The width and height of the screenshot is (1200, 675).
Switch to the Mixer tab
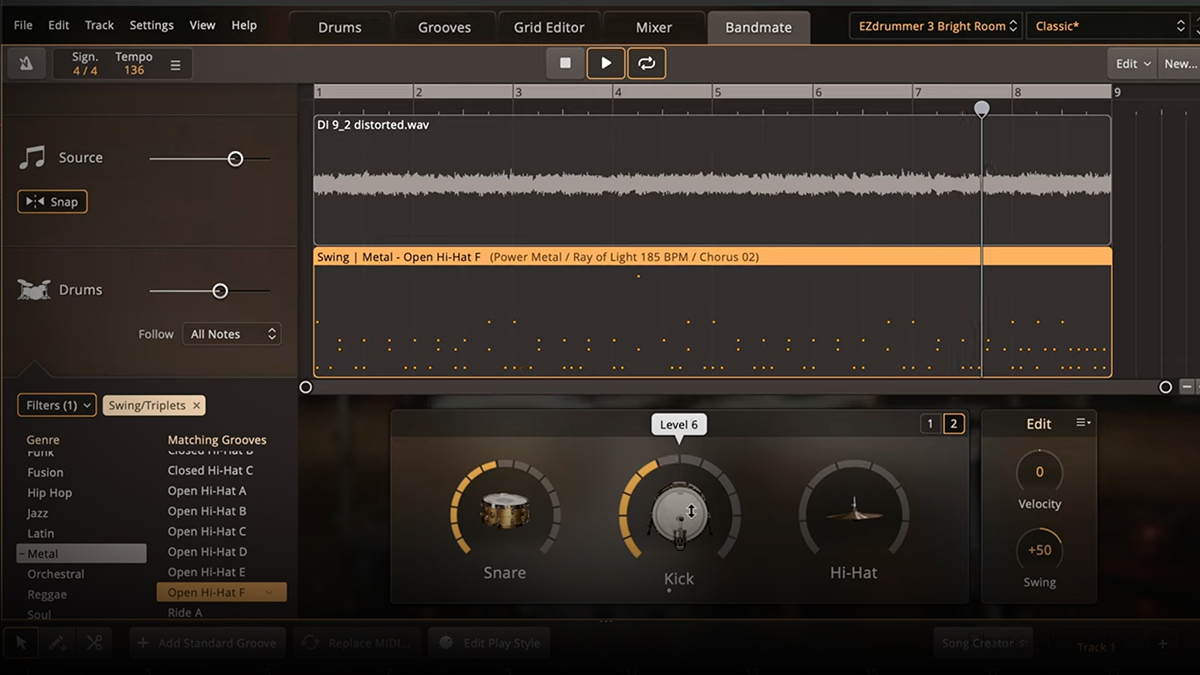654,27
